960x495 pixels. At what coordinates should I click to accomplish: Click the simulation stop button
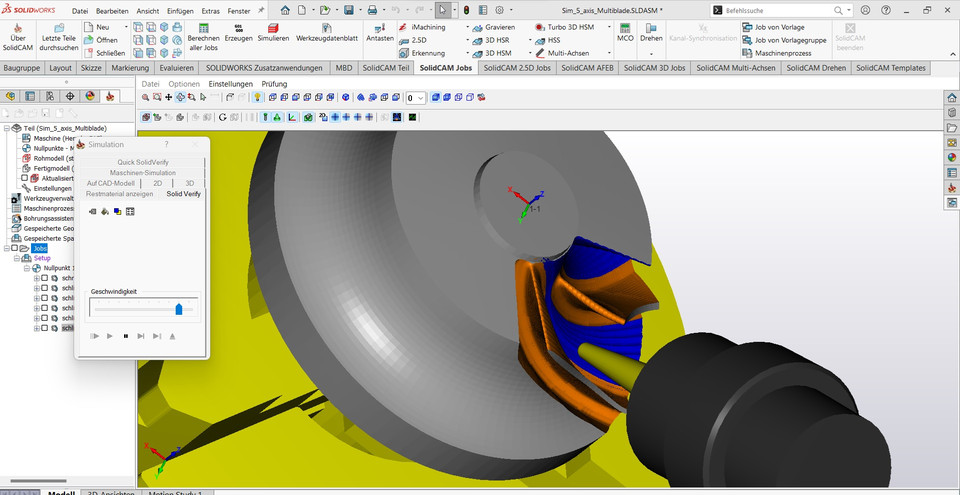(x=126, y=336)
